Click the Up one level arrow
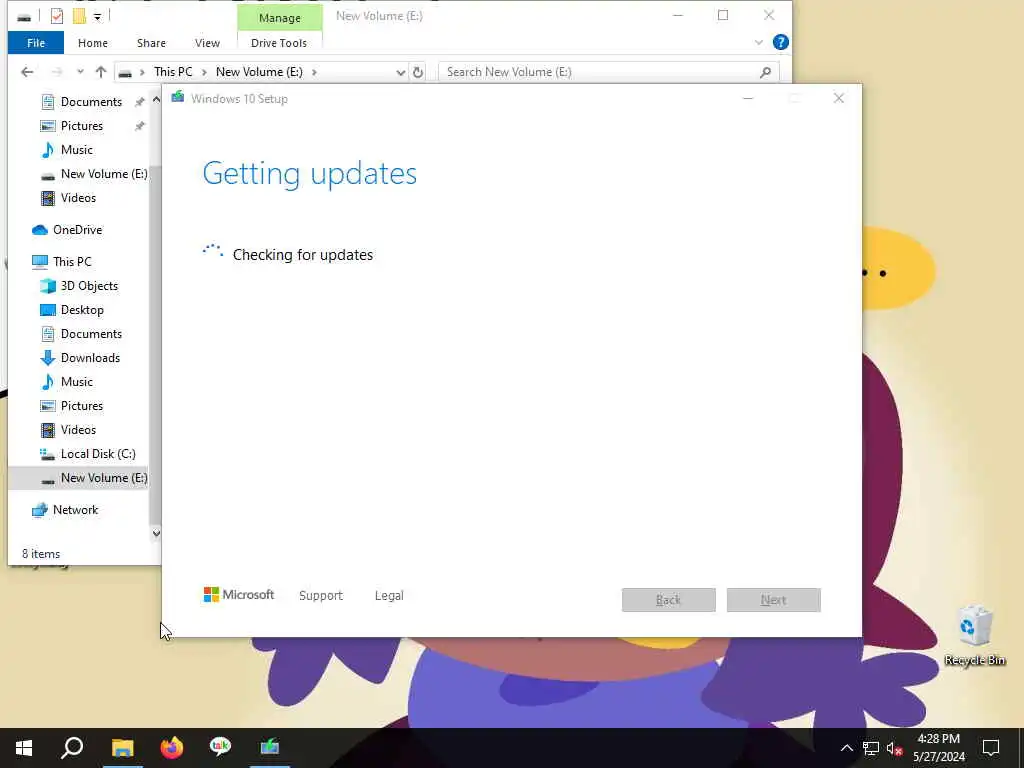The height and width of the screenshot is (768, 1024). click(x=101, y=72)
